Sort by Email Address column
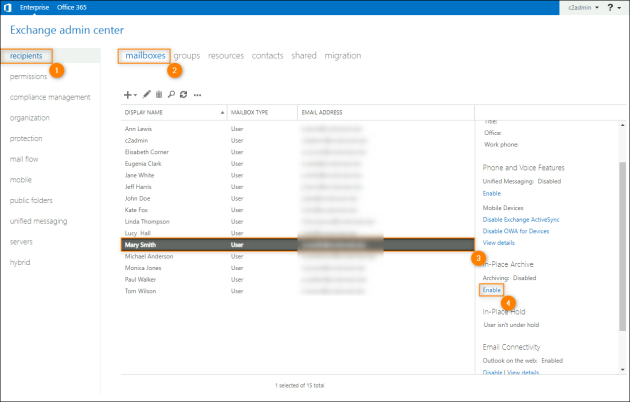630x402 pixels. 386,112
